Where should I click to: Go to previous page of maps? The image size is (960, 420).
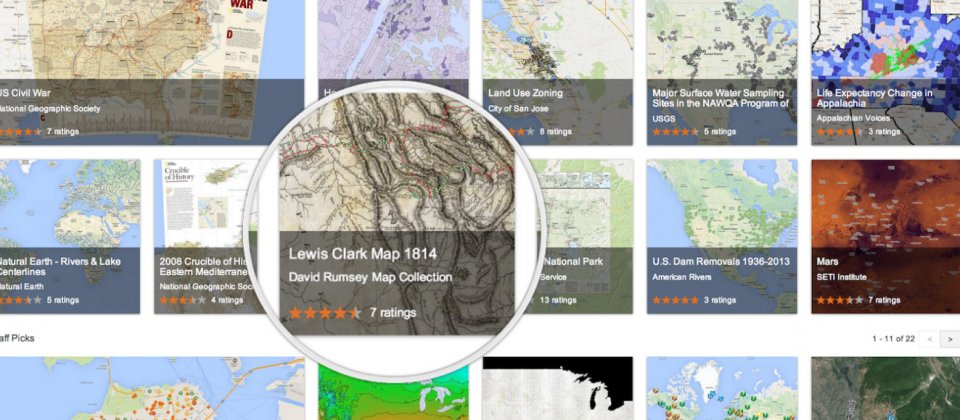930,339
